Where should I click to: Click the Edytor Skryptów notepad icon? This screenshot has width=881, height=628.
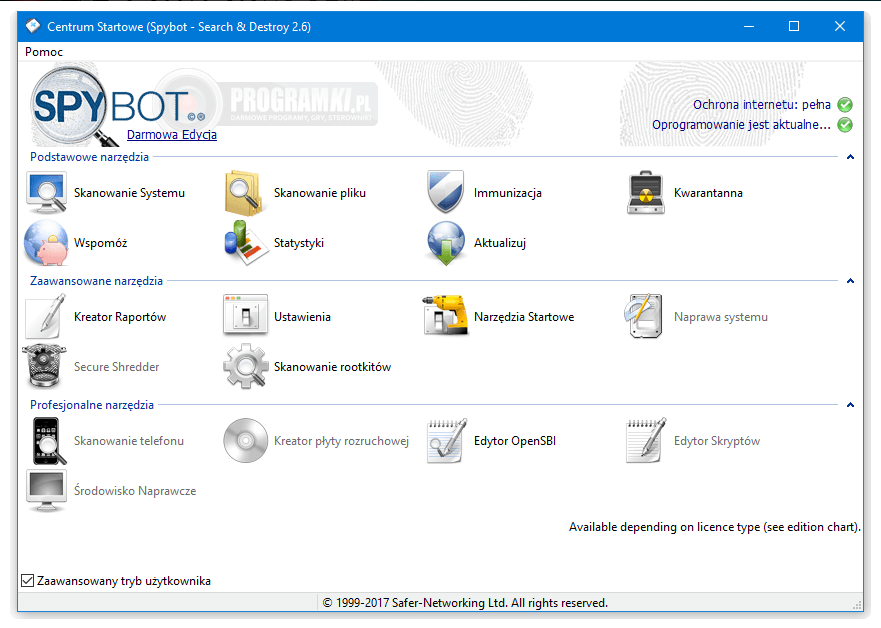tap(646, 440)
